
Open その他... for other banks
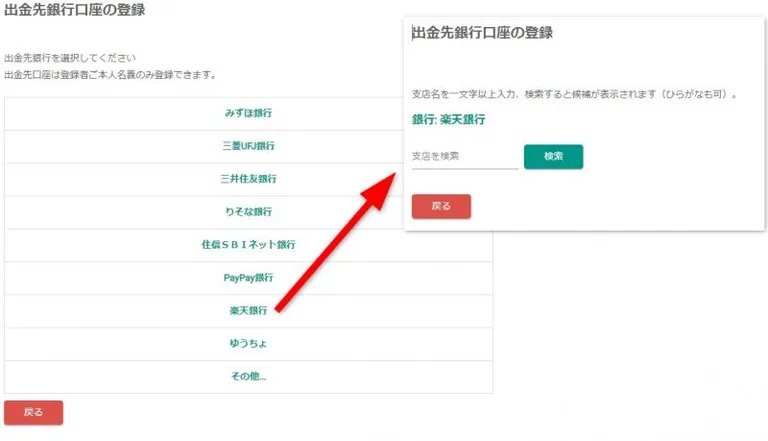pos(248,376)
